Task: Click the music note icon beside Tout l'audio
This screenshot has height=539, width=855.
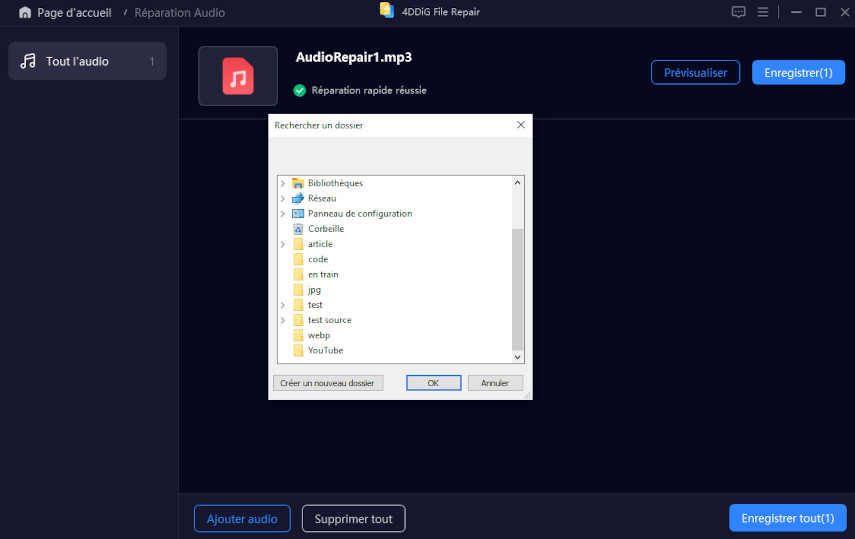Action: pos(28,61)
